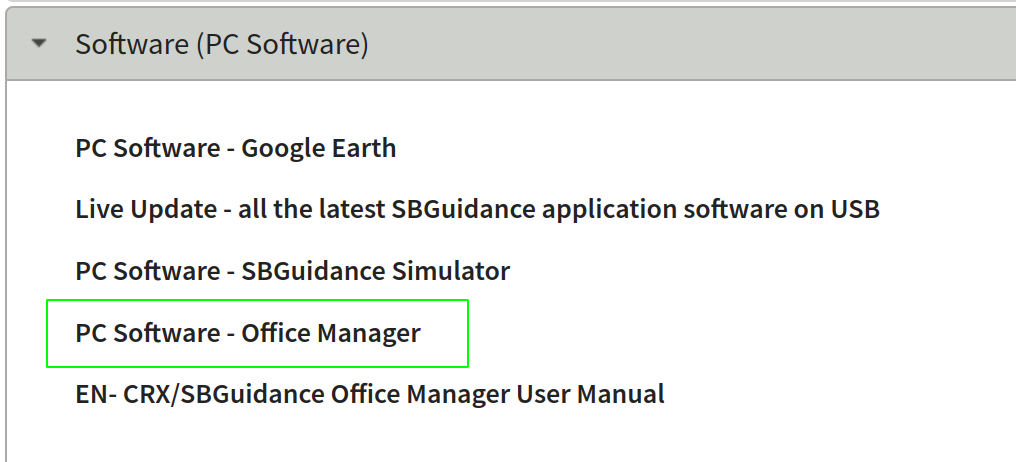
Task: Click the words "Google Earth" in the first link
Action: coord(319,148)
